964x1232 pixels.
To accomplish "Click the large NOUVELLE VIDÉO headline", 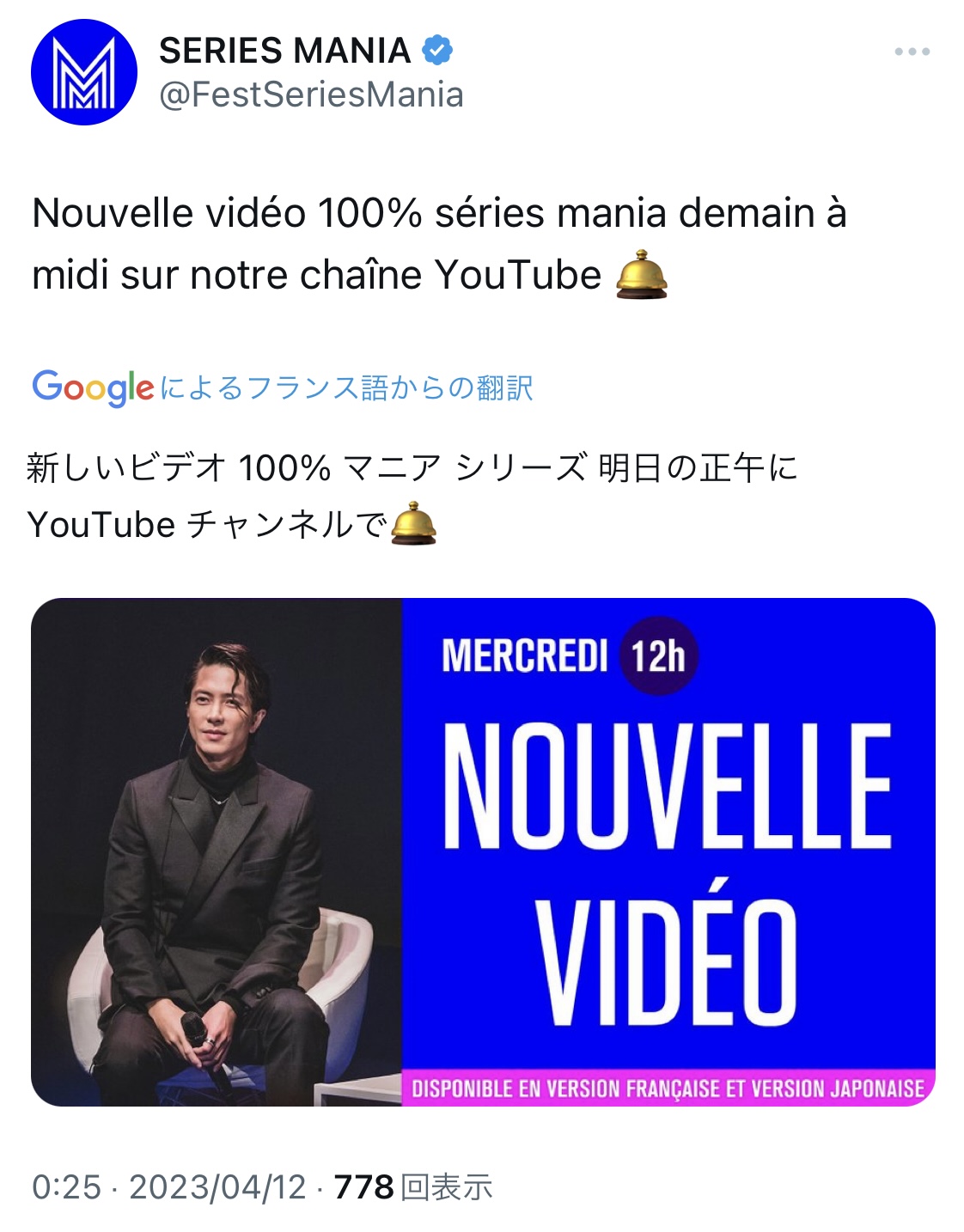I will pyautogui.click(x=667, y=873).
